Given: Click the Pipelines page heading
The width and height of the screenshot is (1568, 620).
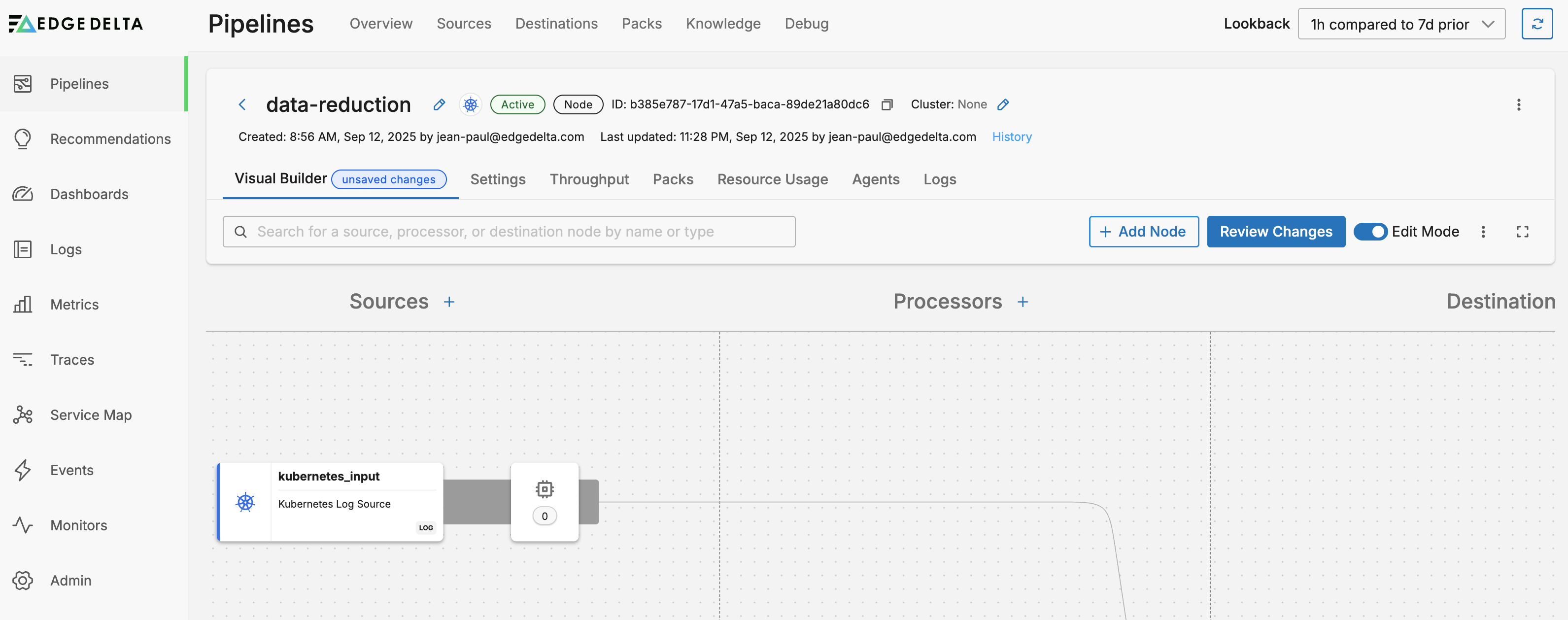Looking at the screenshot, I should coord(261,24).
